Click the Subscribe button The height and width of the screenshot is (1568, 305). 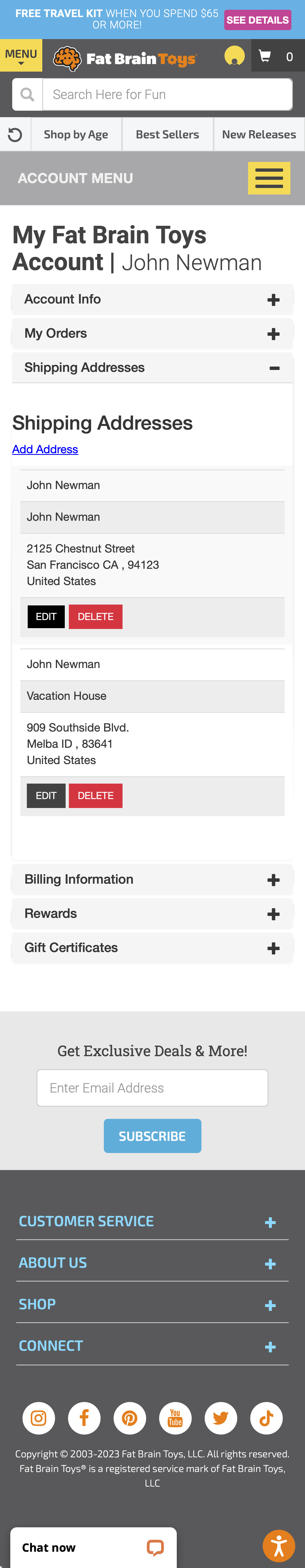click(x=152, y=1136)
